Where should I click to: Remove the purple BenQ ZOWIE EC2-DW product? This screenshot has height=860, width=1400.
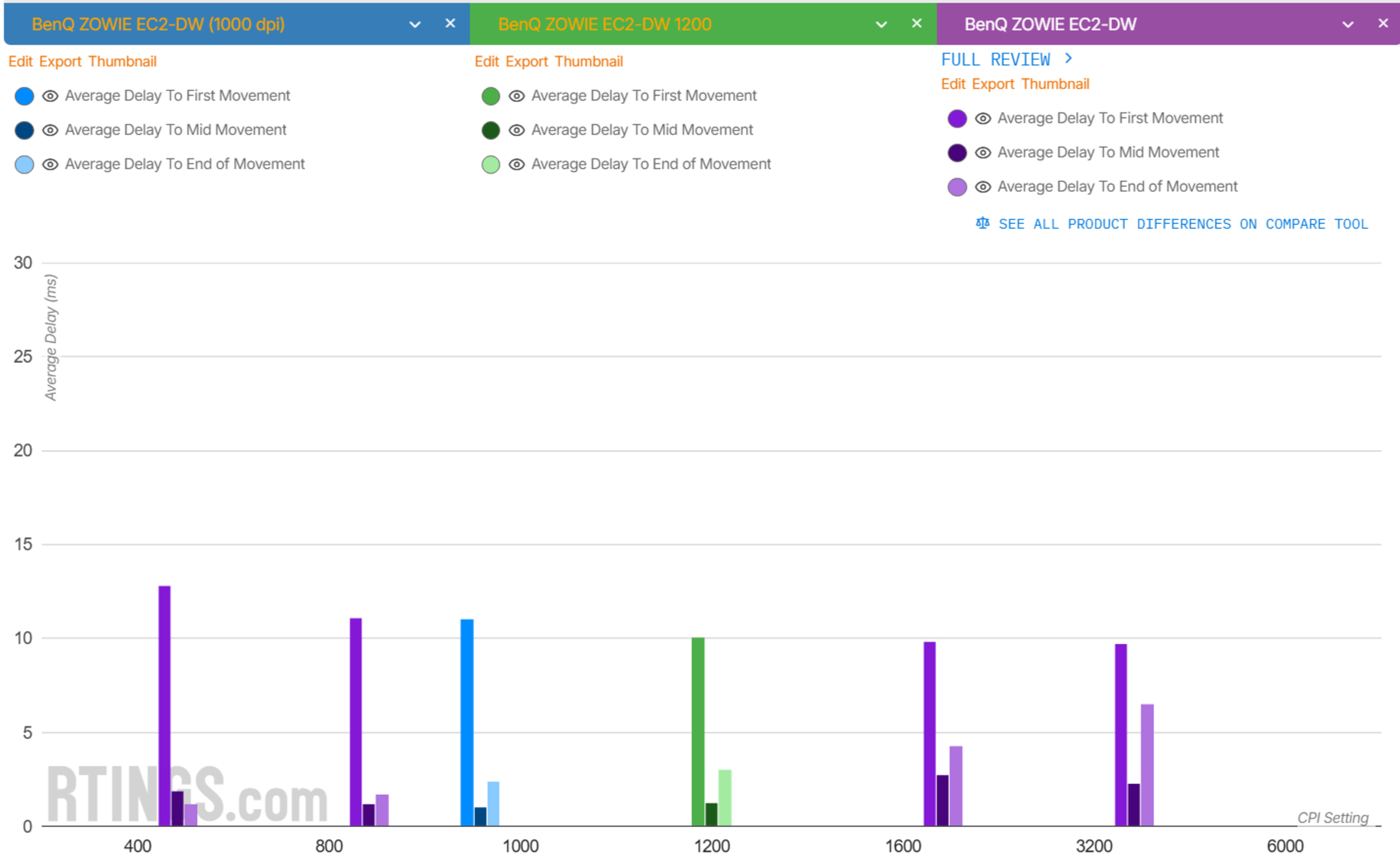[x=1383, y=23]
